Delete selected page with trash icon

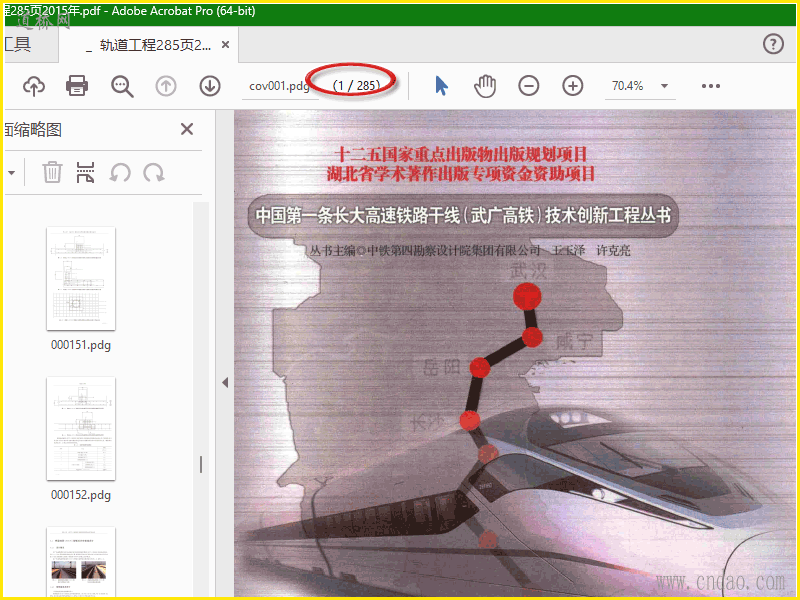(52, 172)
